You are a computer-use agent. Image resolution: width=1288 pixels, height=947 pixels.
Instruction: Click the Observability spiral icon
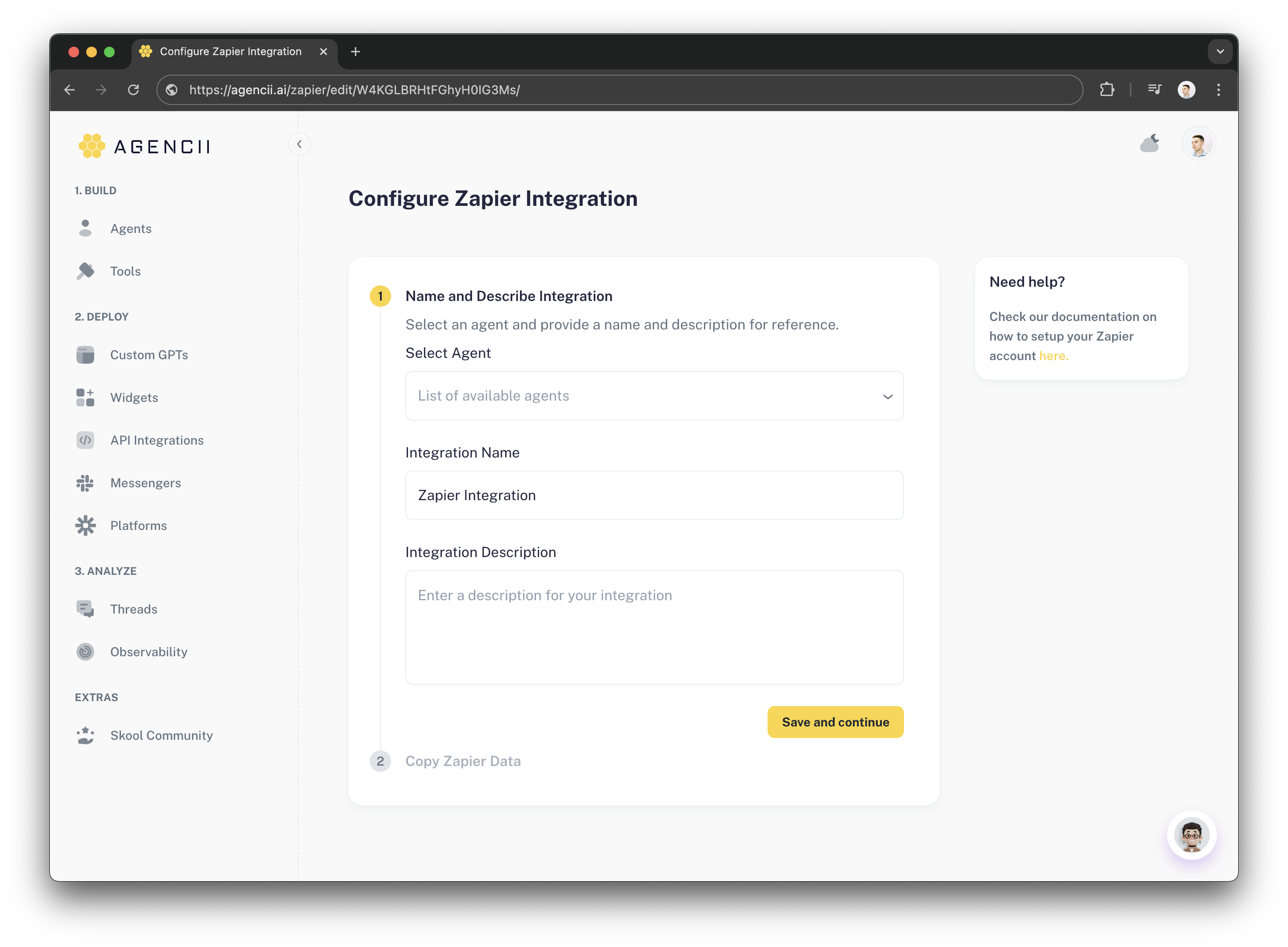[x=85, y=651]
